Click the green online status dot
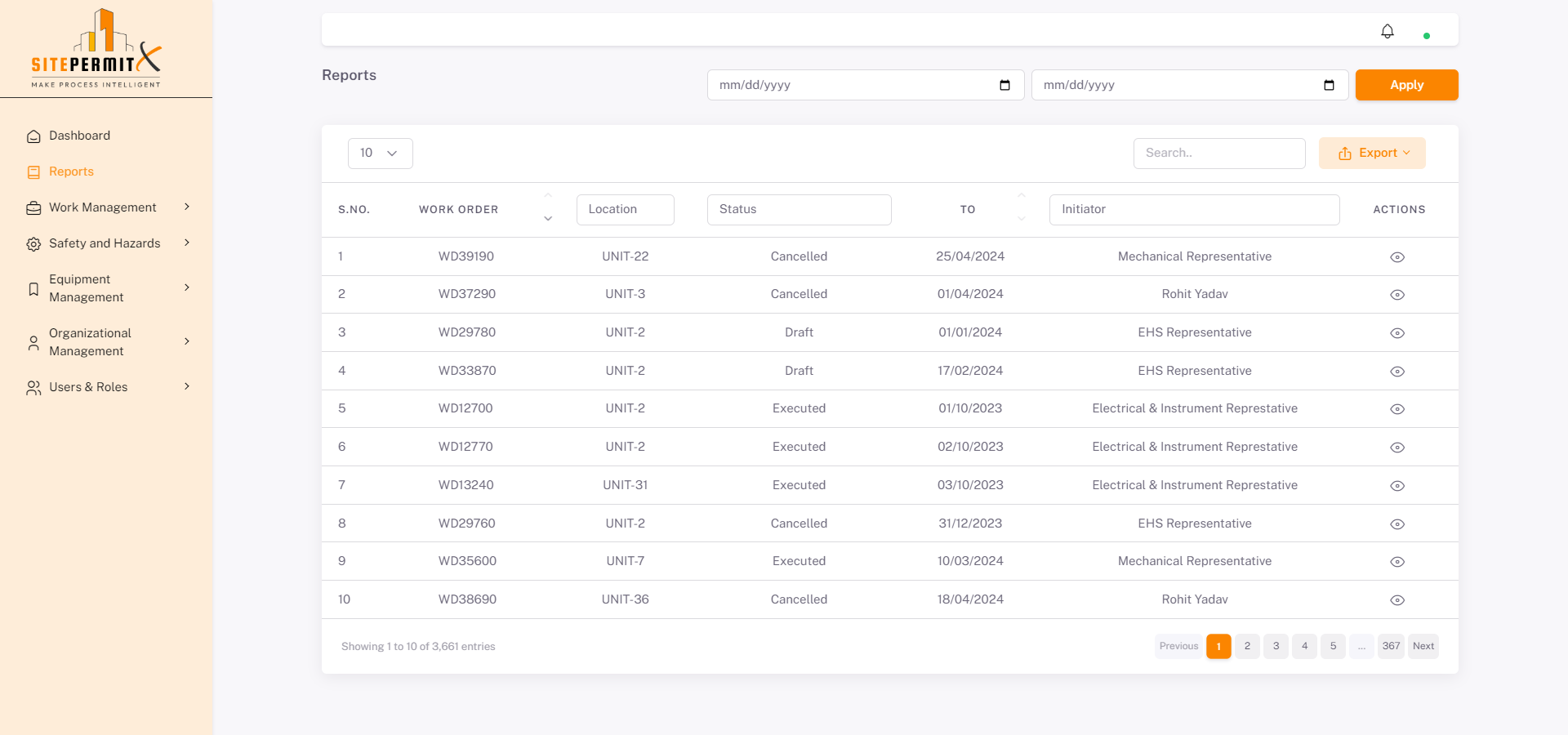This screenshot has height=735, width=1568. 1427,36
